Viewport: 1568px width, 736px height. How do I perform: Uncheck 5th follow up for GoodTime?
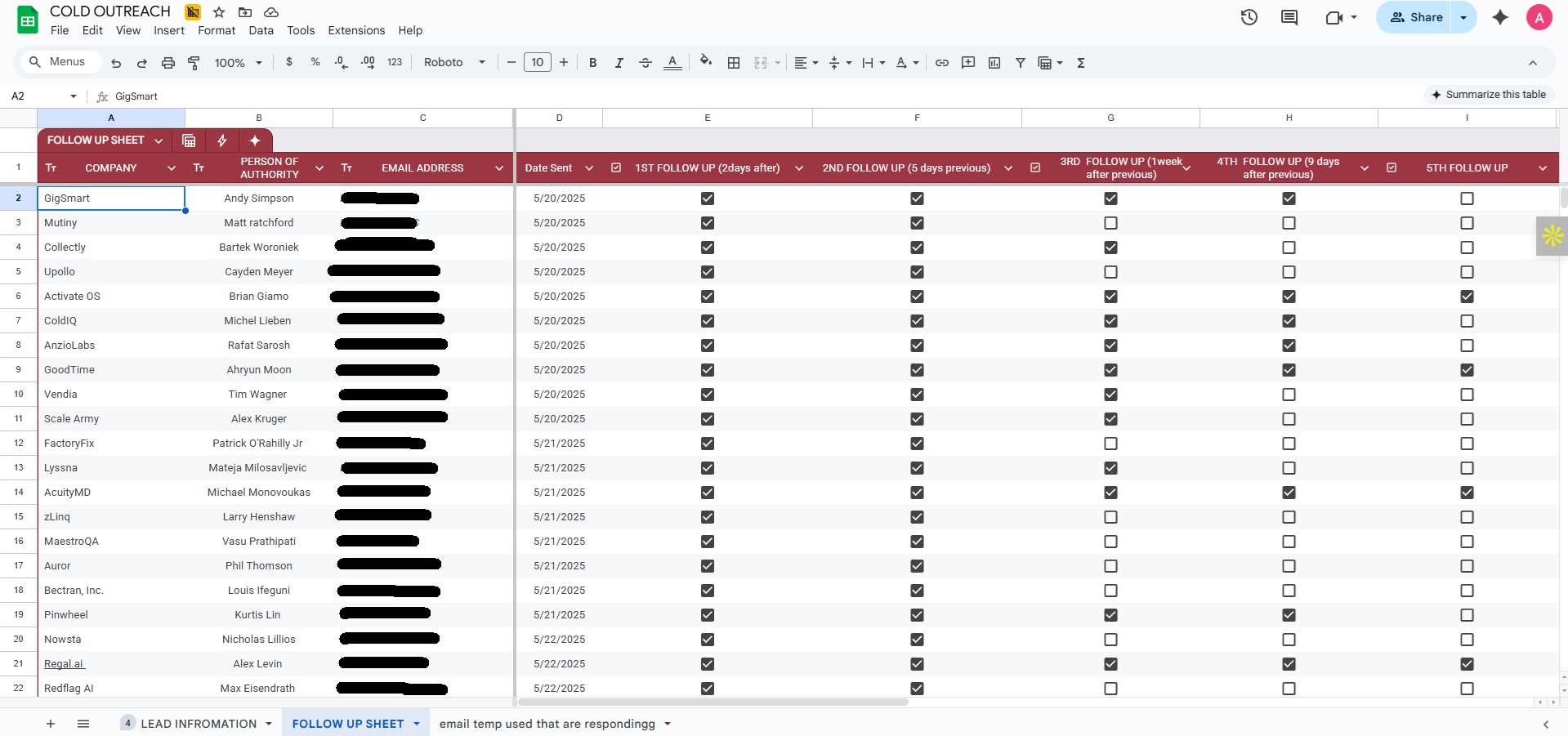[1467, 370]
